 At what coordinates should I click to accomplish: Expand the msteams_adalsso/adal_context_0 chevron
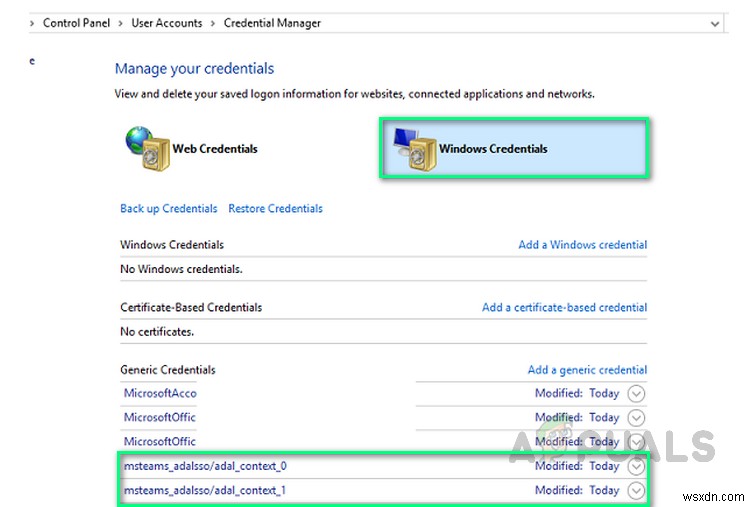coord(637,466)
